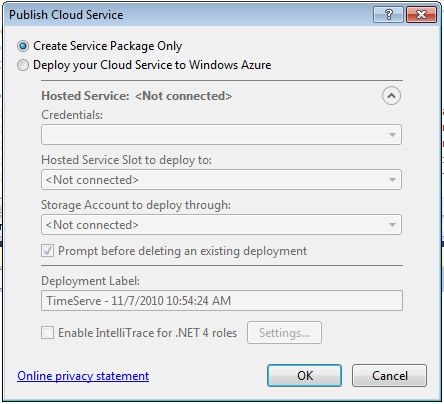444x404 pixels.
Task: Click inside the Deployment Label text field
Action: pyautogui.click(x=222, y=301)
